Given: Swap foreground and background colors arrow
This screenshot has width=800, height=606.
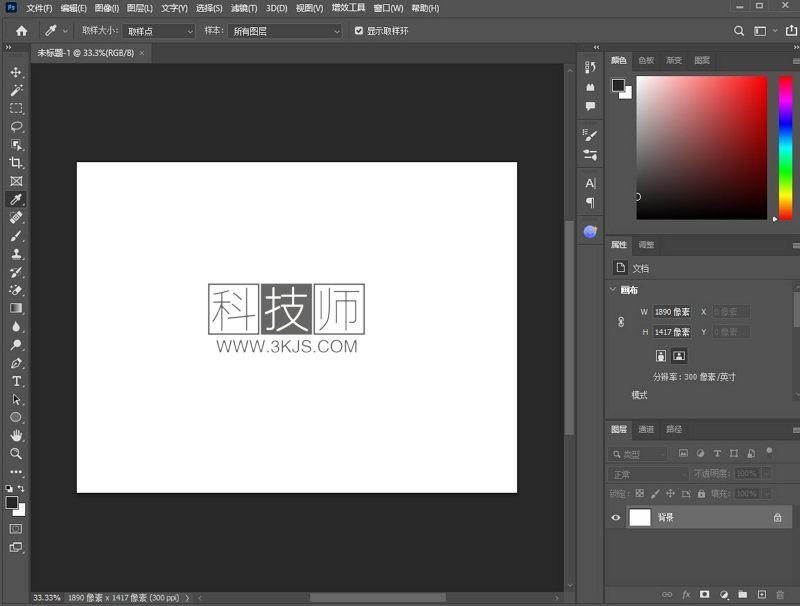Looking at the screenshot, I should (21, 488).
